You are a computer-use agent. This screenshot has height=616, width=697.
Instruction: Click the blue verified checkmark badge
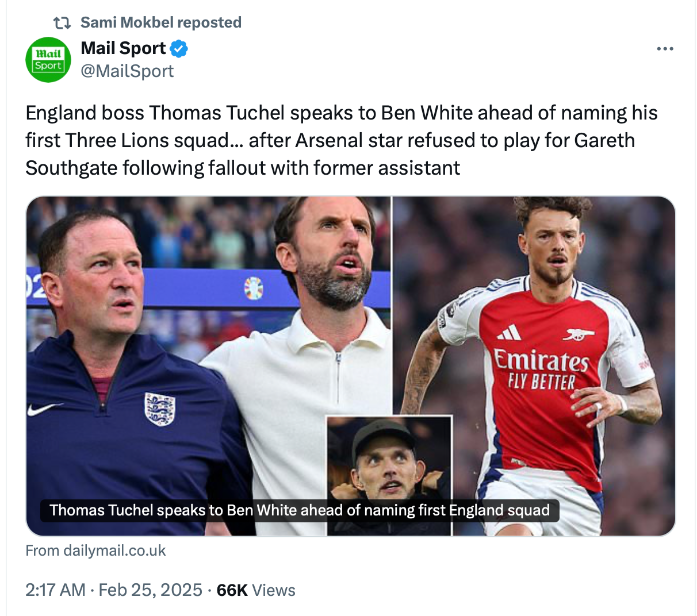tap(180, 49)
